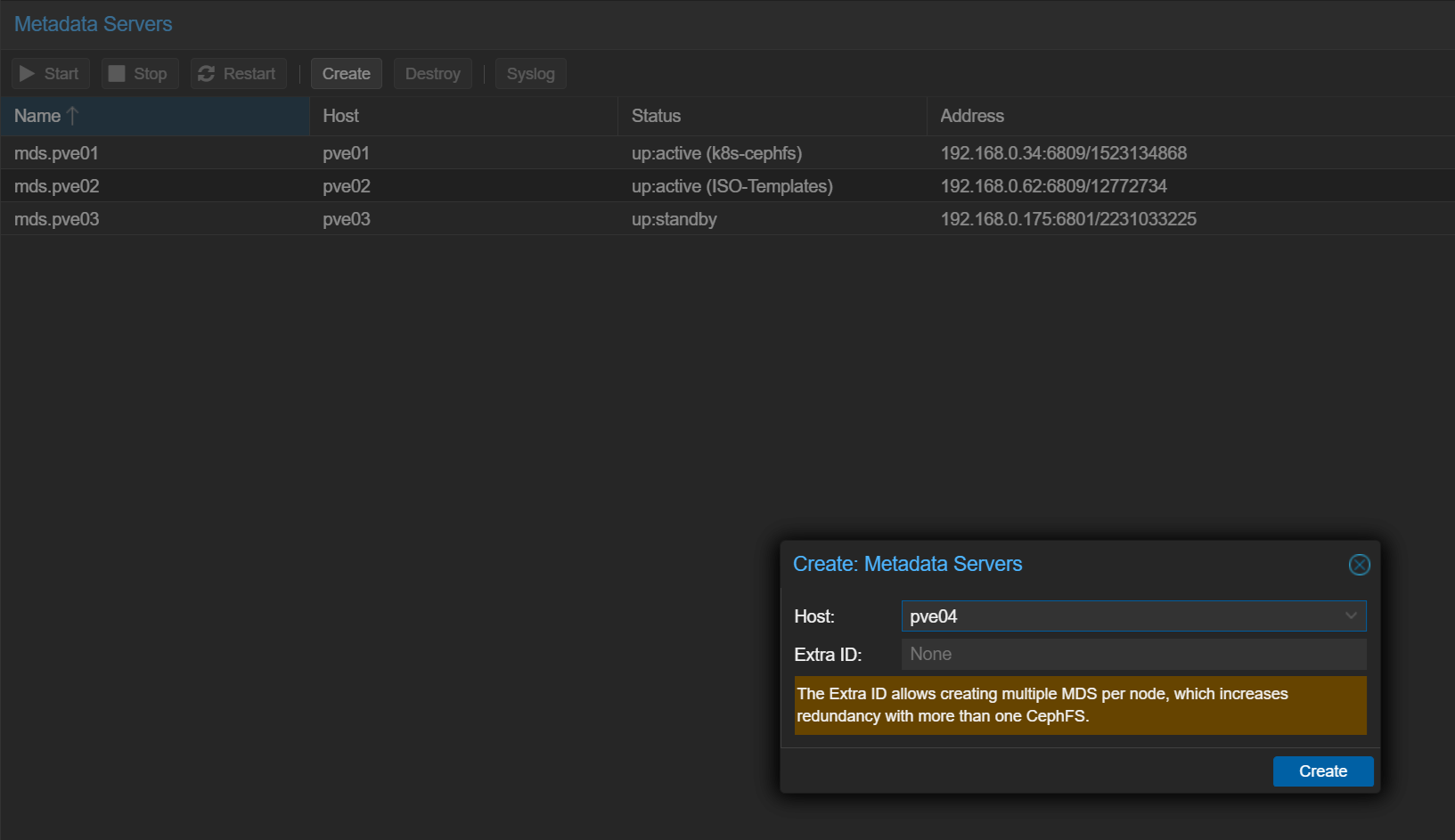Image resolution: width=1455 pixels, height=840 pixels.
Task: Sort by Name column header
Action: (155, 116)
